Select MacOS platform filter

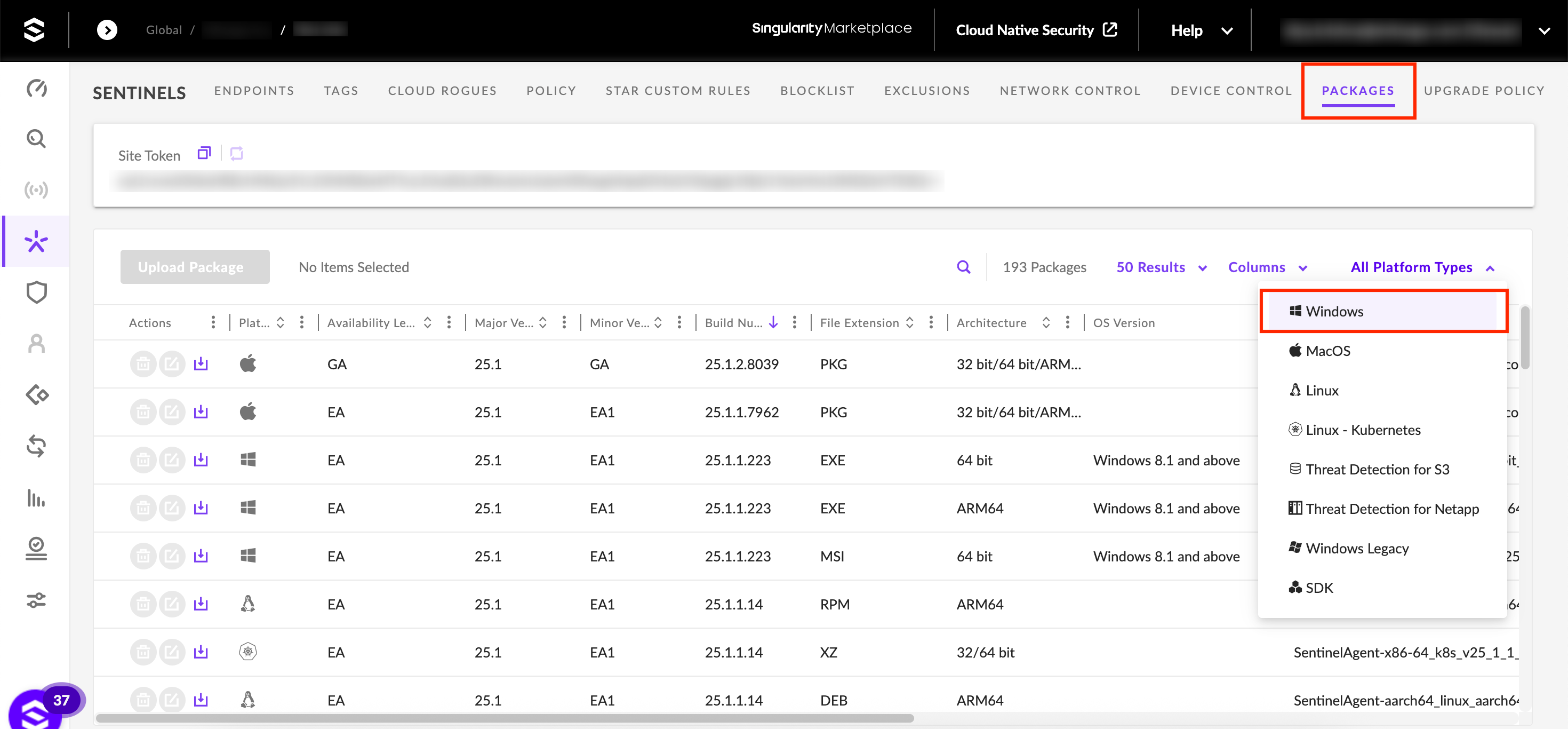click(x=1383, y=351)
